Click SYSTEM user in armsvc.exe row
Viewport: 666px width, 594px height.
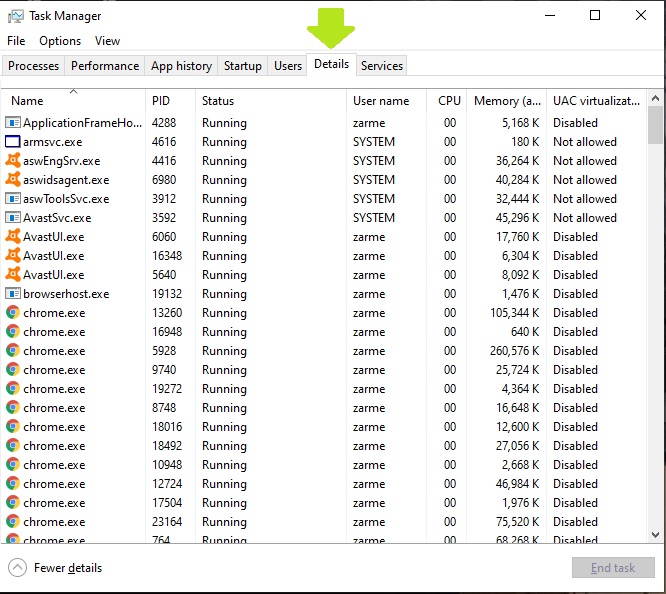tap(374, 142)
